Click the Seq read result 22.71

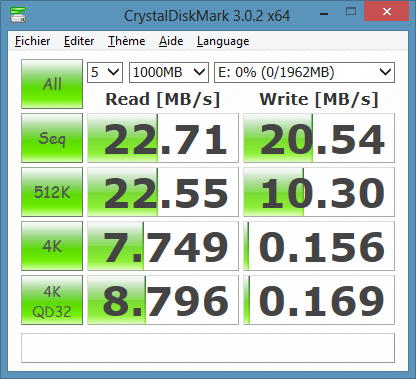click(163, 138)
